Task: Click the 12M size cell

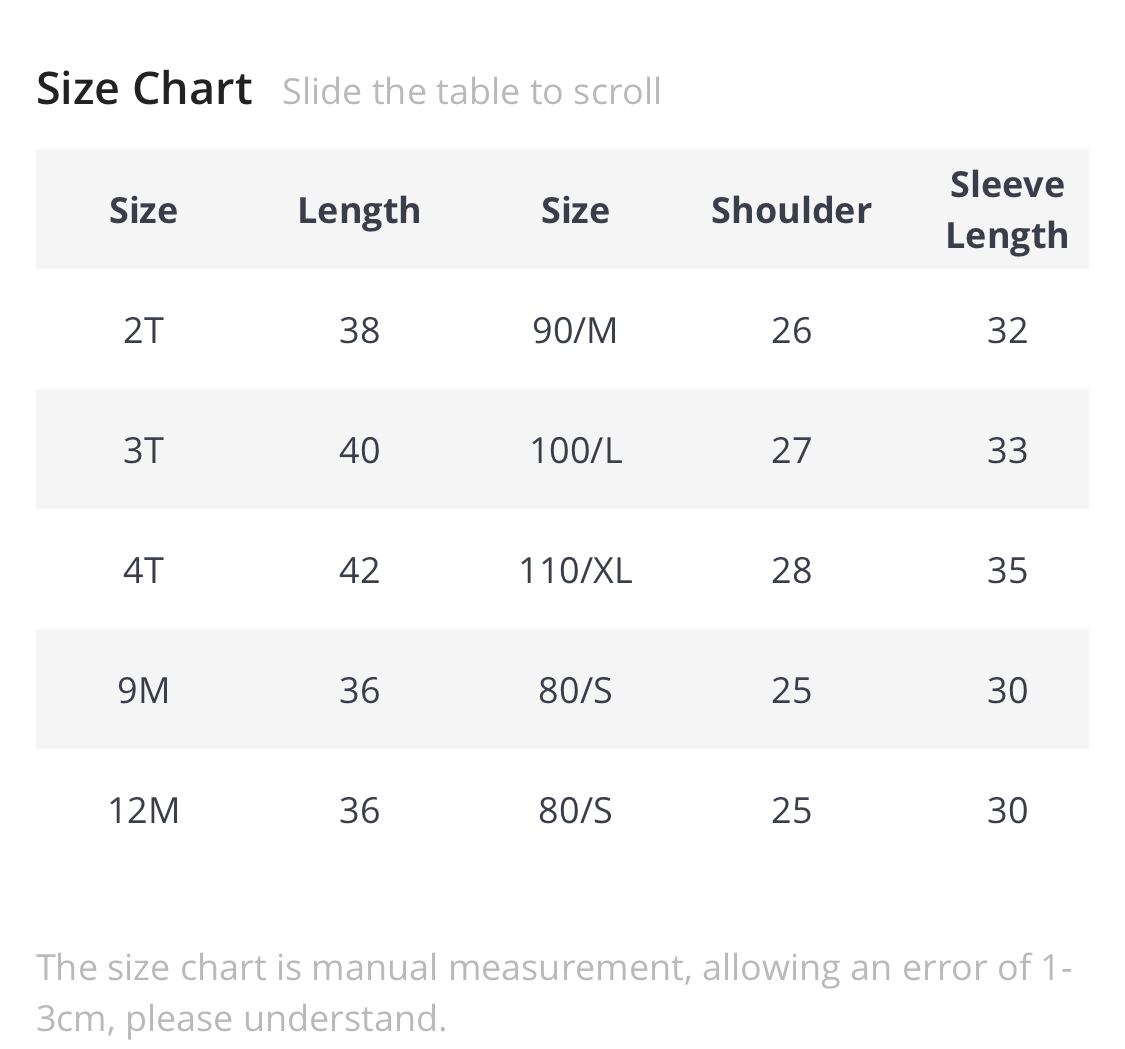Action: 143,810
